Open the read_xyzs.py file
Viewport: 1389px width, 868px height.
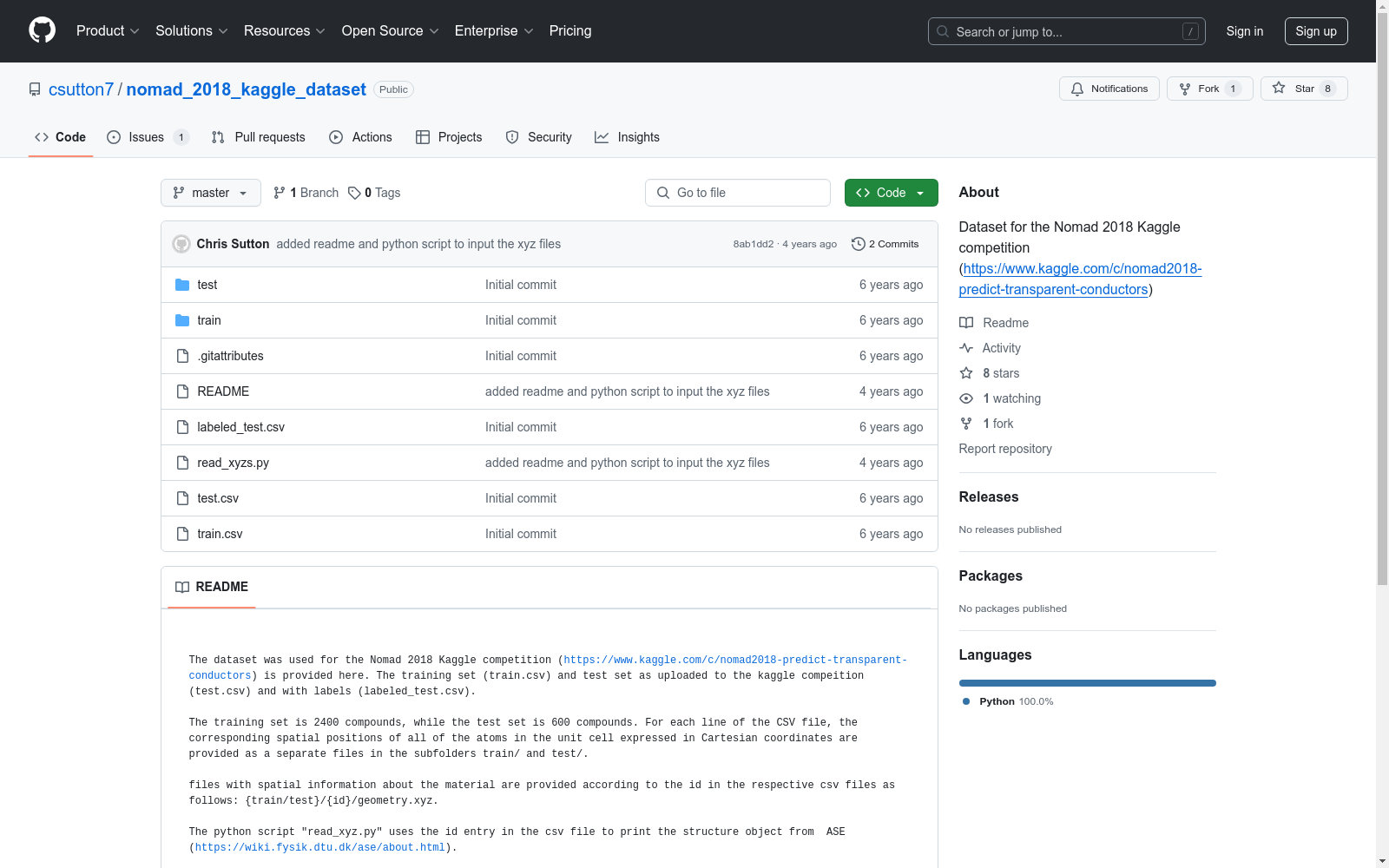coord(234,463)
